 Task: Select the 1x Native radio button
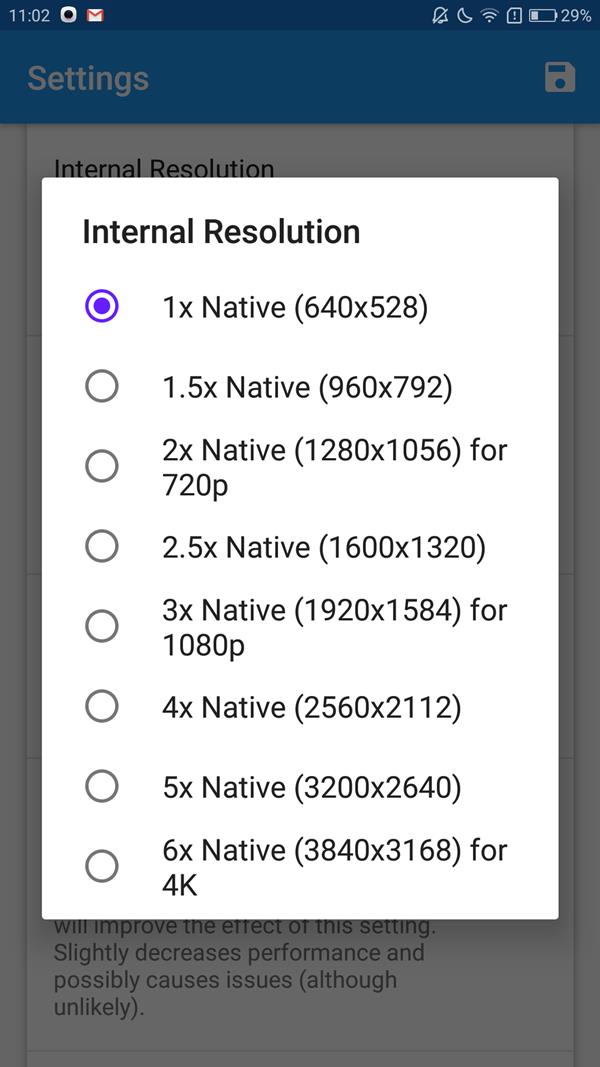(102, 307)
